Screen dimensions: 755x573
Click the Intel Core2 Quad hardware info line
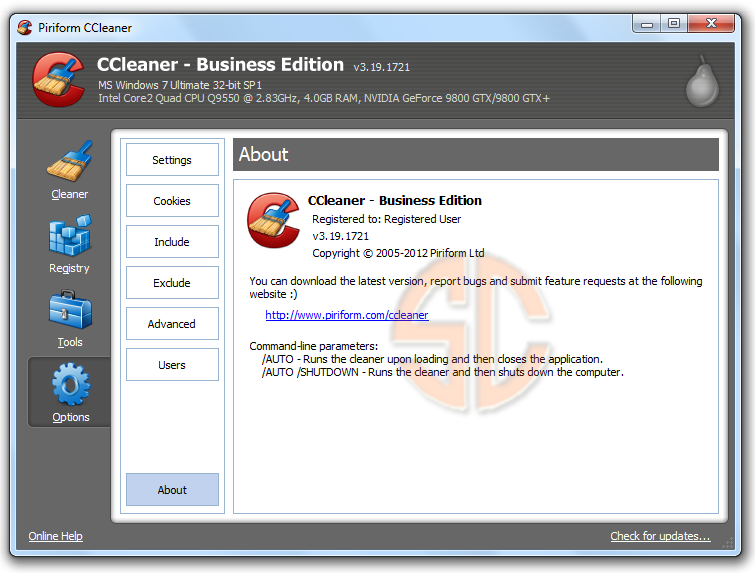pyautogui.click(x=324, y=98)
